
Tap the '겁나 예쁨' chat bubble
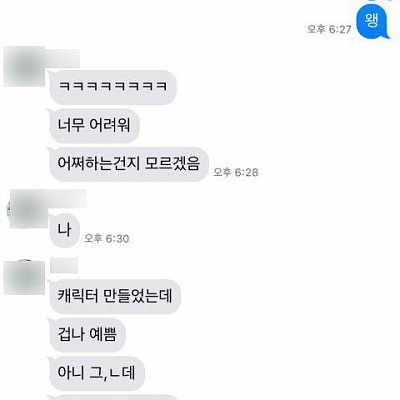point(87,335)
